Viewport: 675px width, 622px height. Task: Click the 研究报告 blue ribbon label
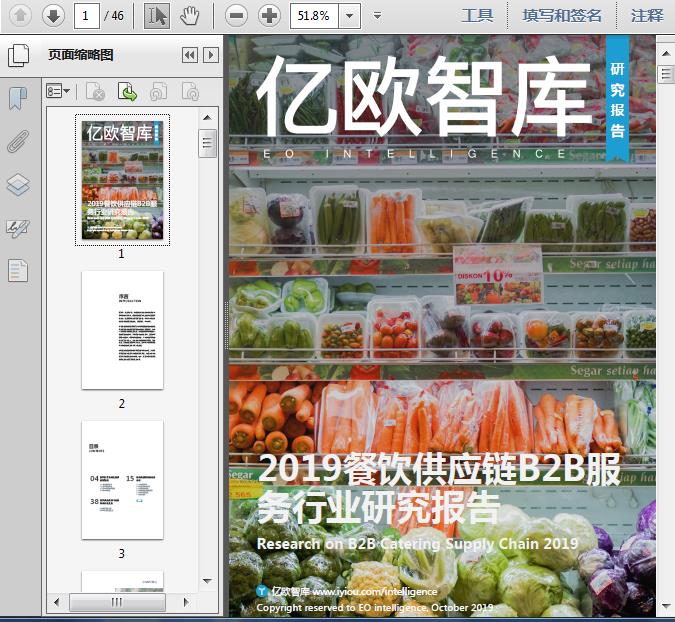click(x=617, y=100)
